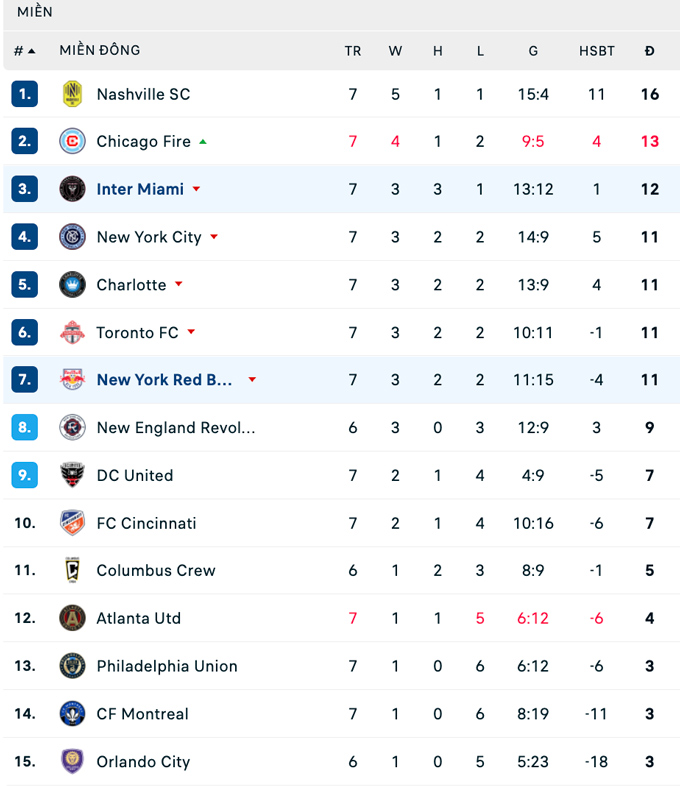
Task: Click the MIỀN ĐÔNG column heading
Action: tap(100, 51)
